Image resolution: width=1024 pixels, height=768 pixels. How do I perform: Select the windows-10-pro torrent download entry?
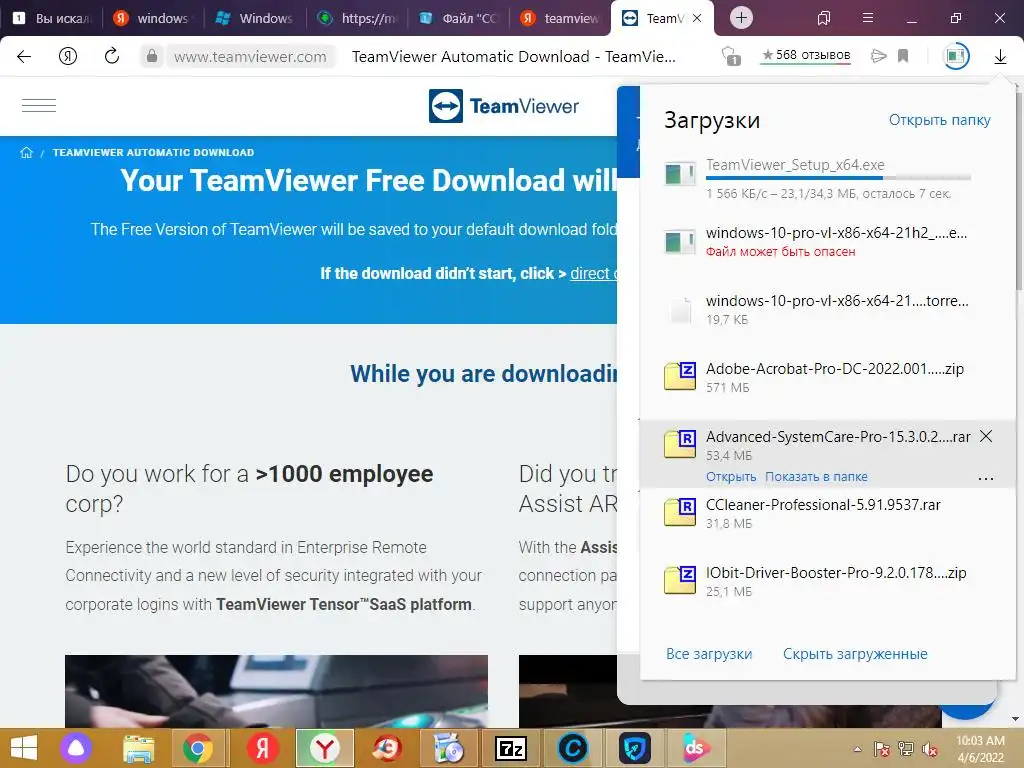(827, 310)
